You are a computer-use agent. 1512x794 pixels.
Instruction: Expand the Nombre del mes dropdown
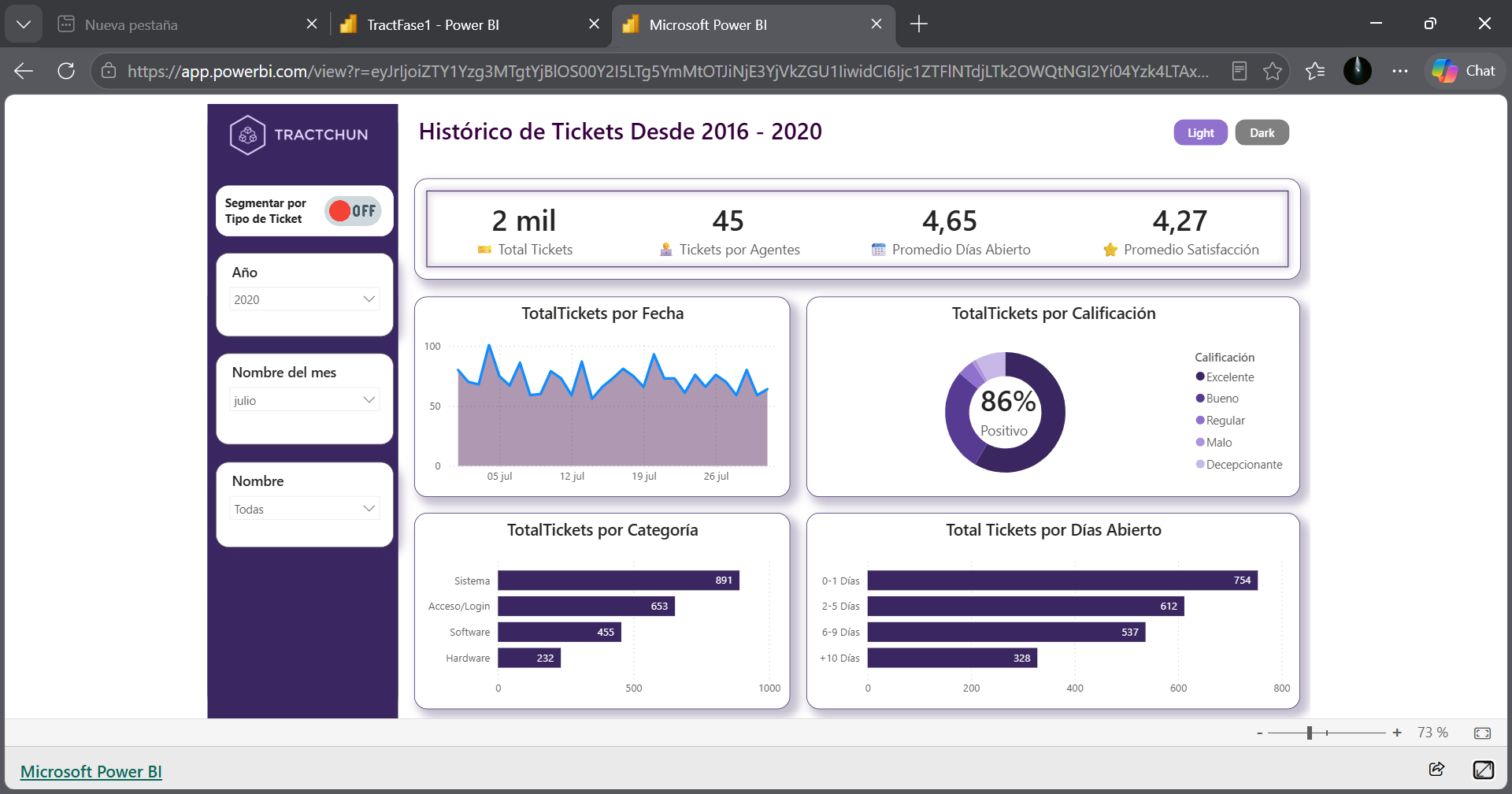tap(304, 399)
